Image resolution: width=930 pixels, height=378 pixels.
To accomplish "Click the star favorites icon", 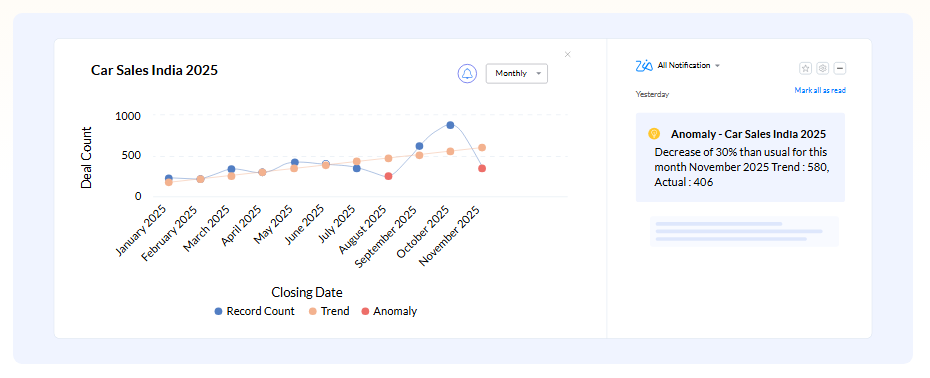I will point(805,68).
